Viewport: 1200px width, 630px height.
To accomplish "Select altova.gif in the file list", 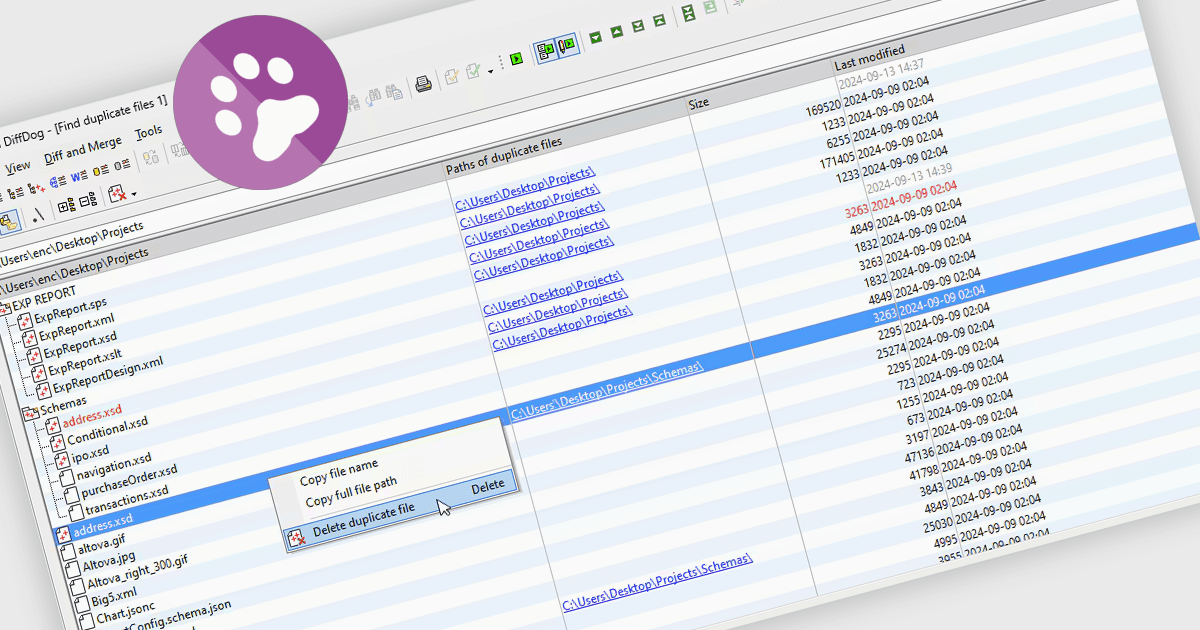I will (100, 545).
